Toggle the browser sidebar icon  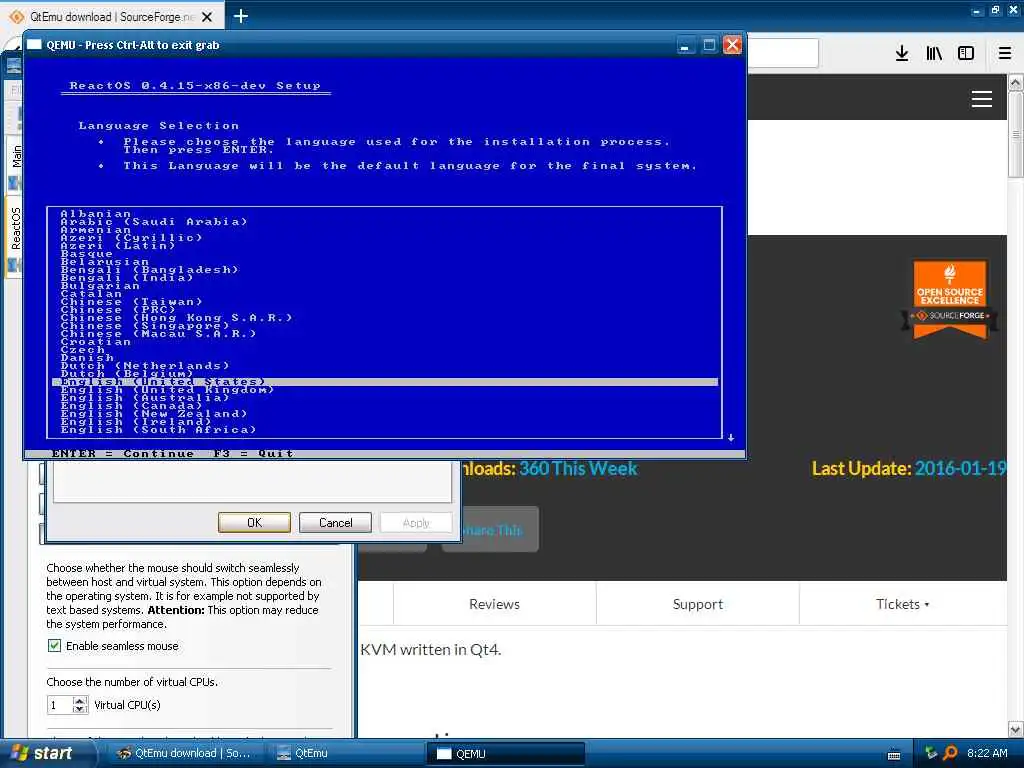point(966,53)
